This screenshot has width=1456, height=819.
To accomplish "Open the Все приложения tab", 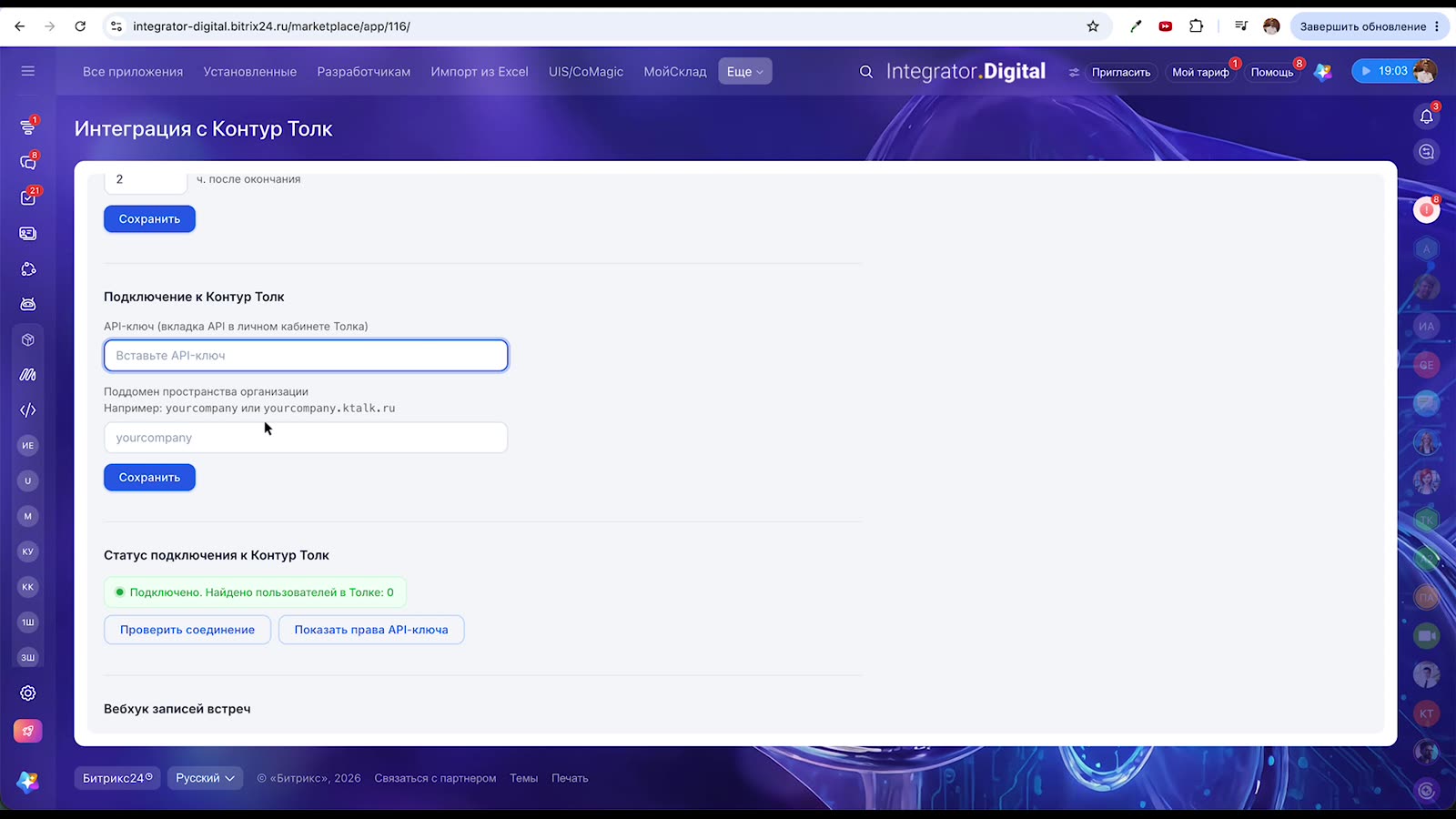I will click(133, 72).
